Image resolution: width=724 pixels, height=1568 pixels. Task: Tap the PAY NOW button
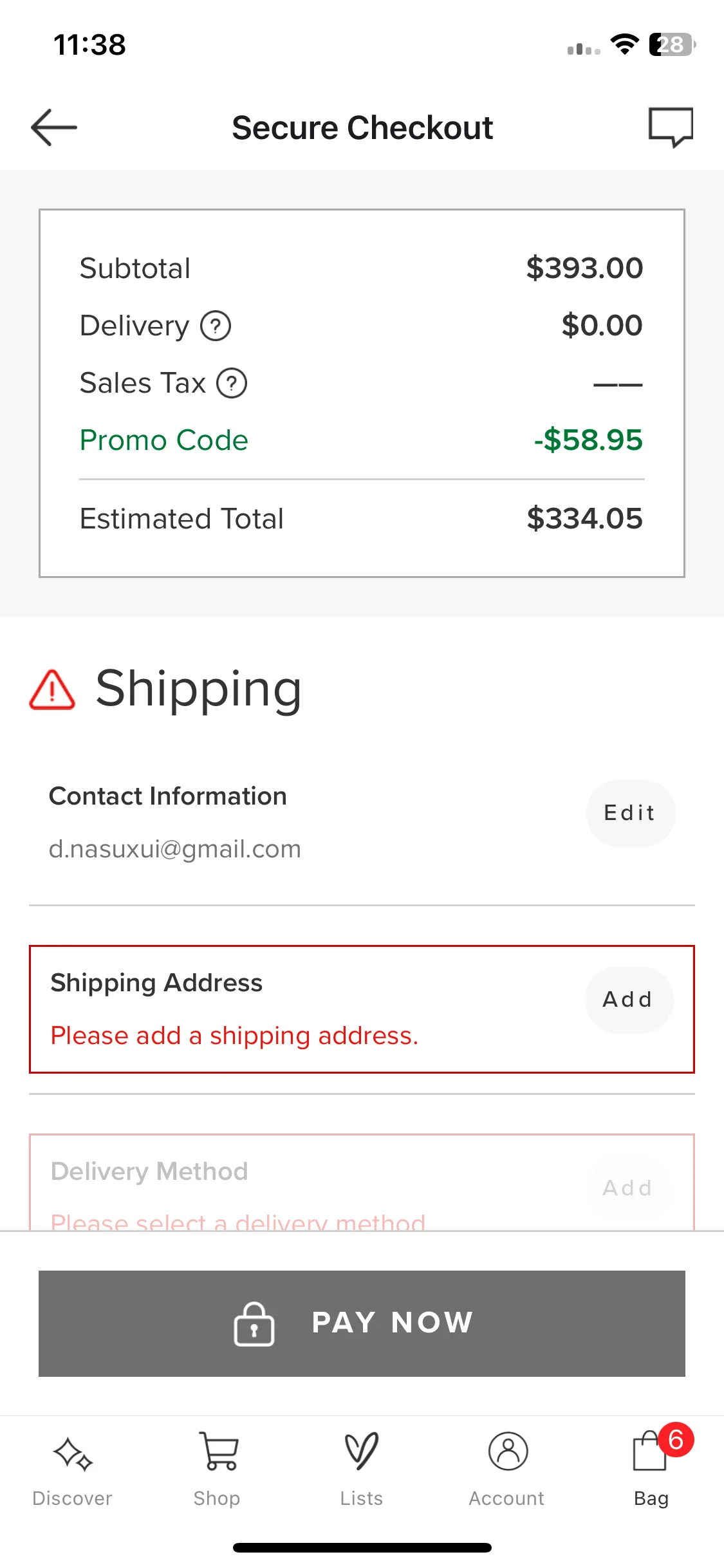(362, 1323)
